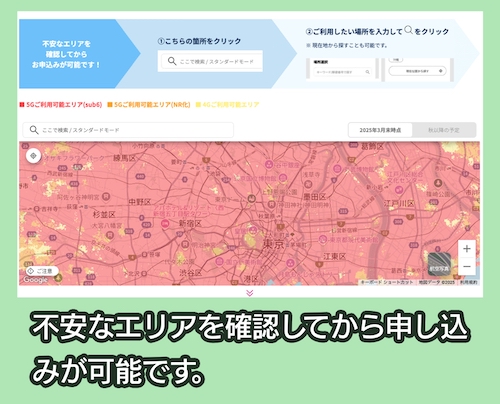Switch to the aerial photo map thumbnail
The width and height of the screenshot is (500, 404).
pyautogui.click(x=439, y=264)
